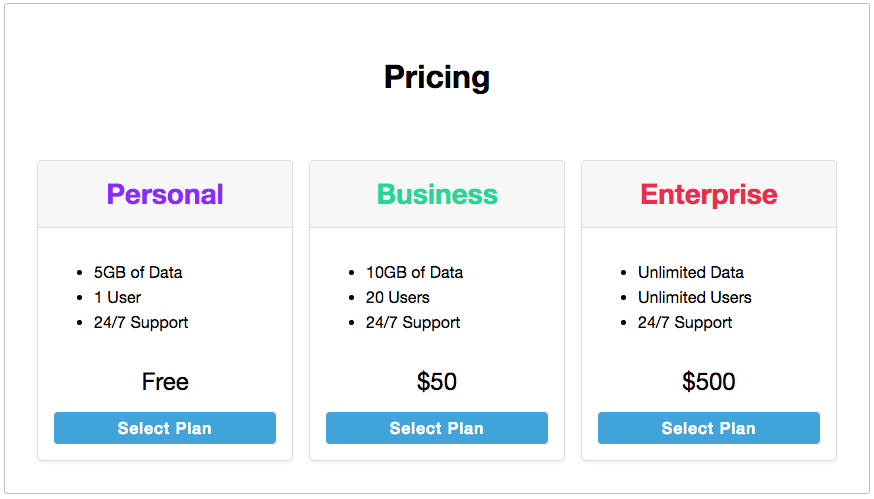Click the Personal plan heading
Screen dimensions: 874x499
pyautogui.click(x=165, y=194)
